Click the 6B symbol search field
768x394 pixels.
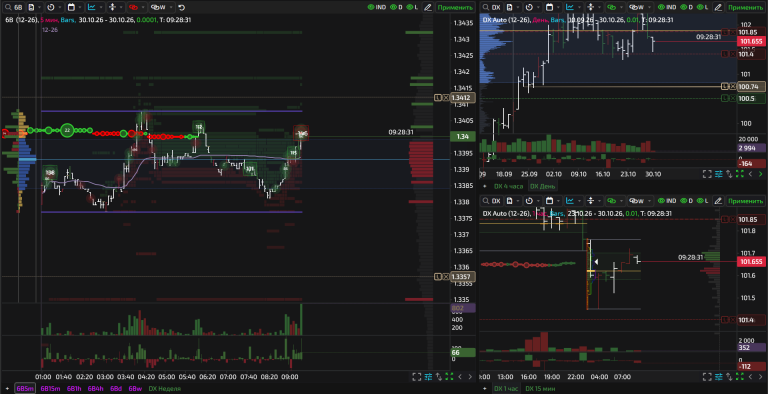point(13,7)
